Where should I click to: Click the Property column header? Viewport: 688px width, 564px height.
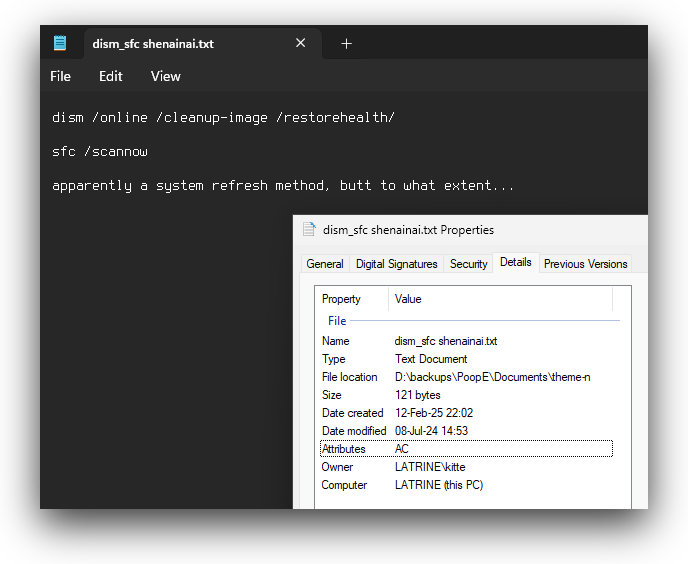coord(351,299)
